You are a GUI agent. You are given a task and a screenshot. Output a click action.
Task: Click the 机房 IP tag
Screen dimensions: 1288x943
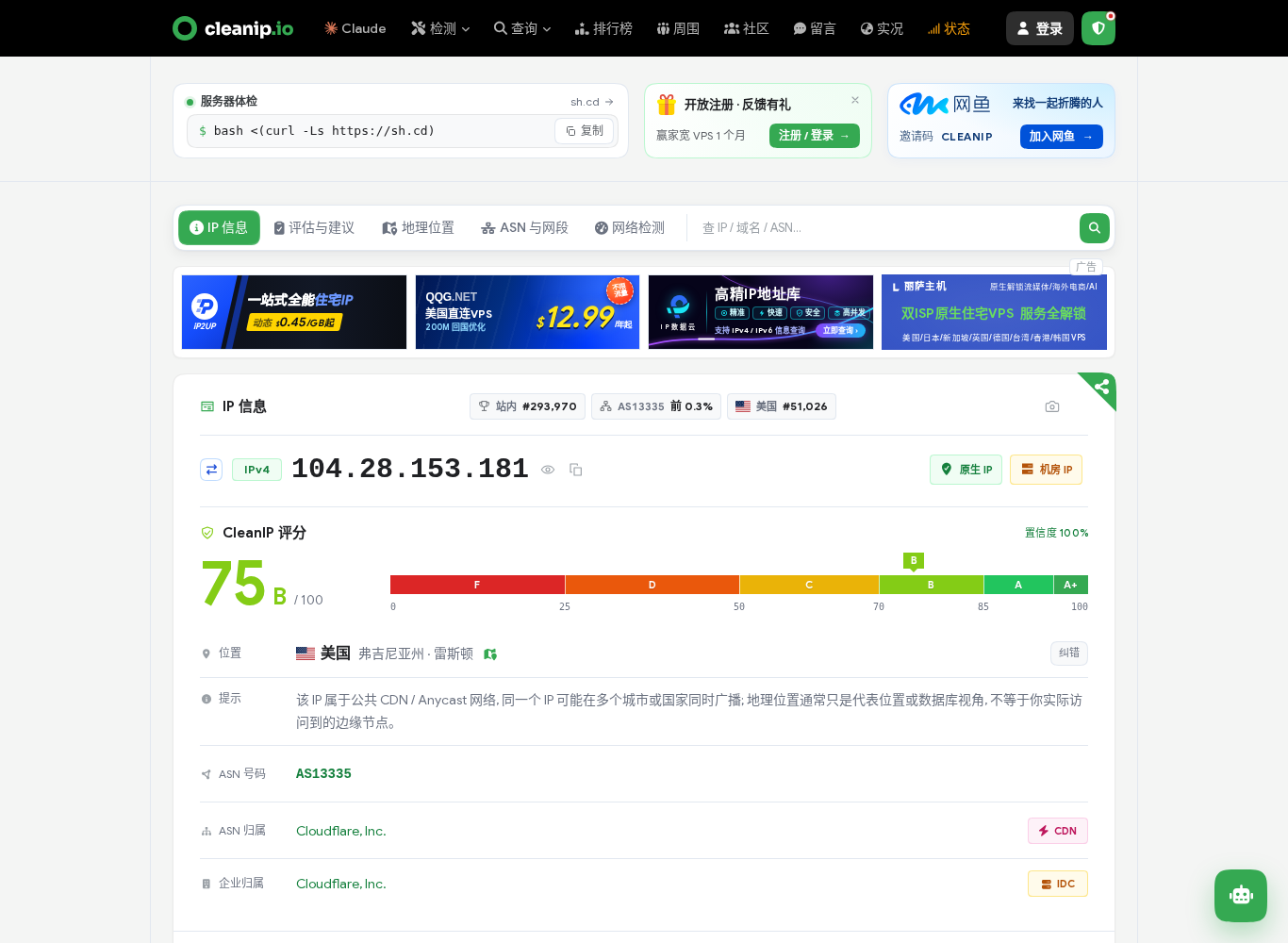tap(1046, 470)
